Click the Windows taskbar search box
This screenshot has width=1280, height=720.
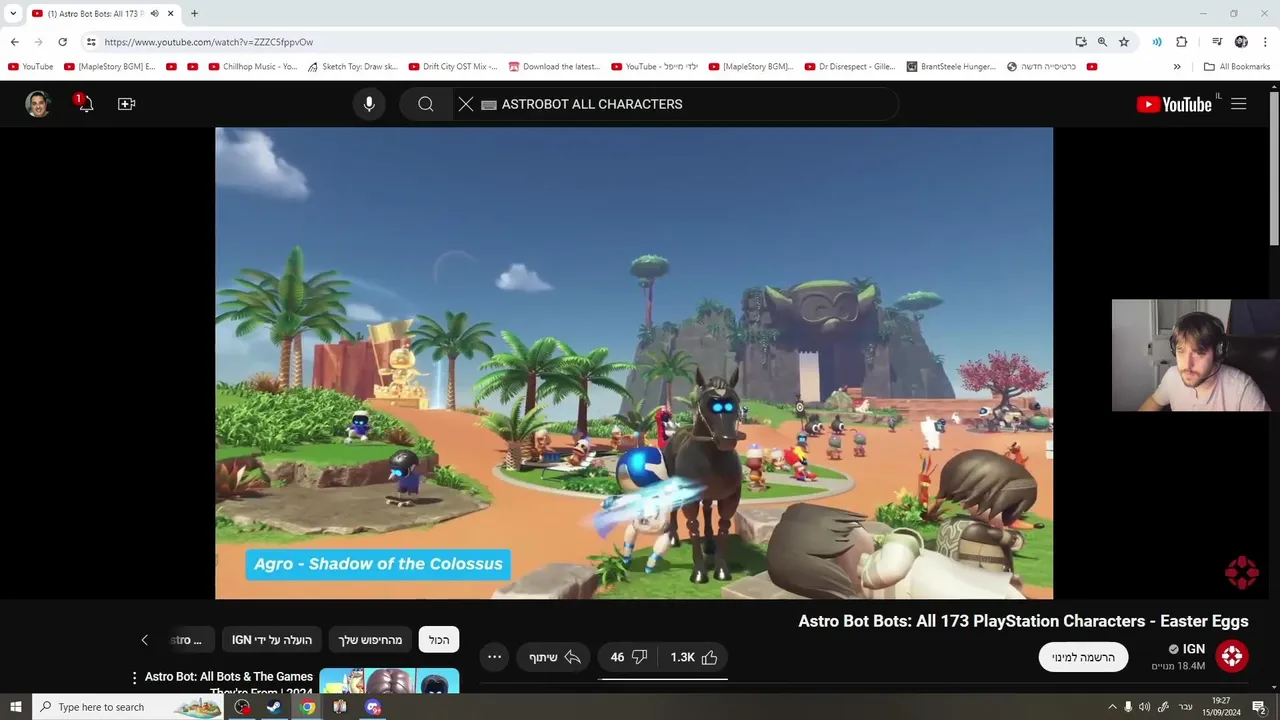[130, 707]
